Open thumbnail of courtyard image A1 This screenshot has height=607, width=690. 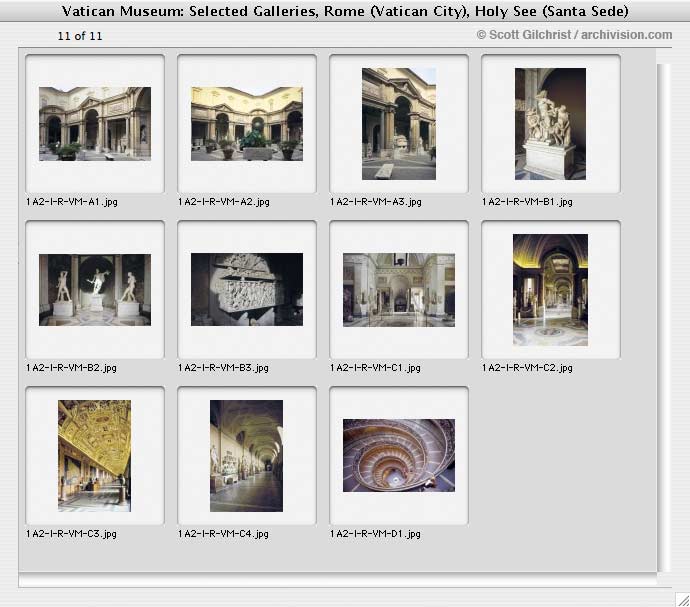point(95,124)
